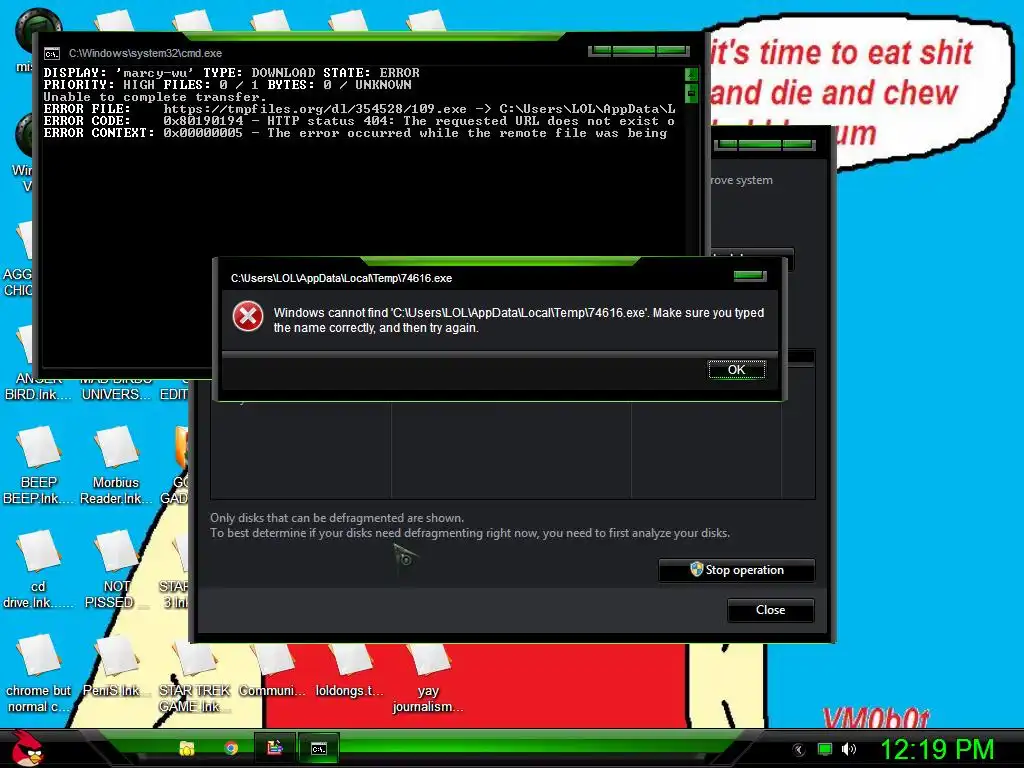Viewport: 1024px width, 768px height.
Task: Click 'Only disks that can be defragmented' text
Action: 337,518
